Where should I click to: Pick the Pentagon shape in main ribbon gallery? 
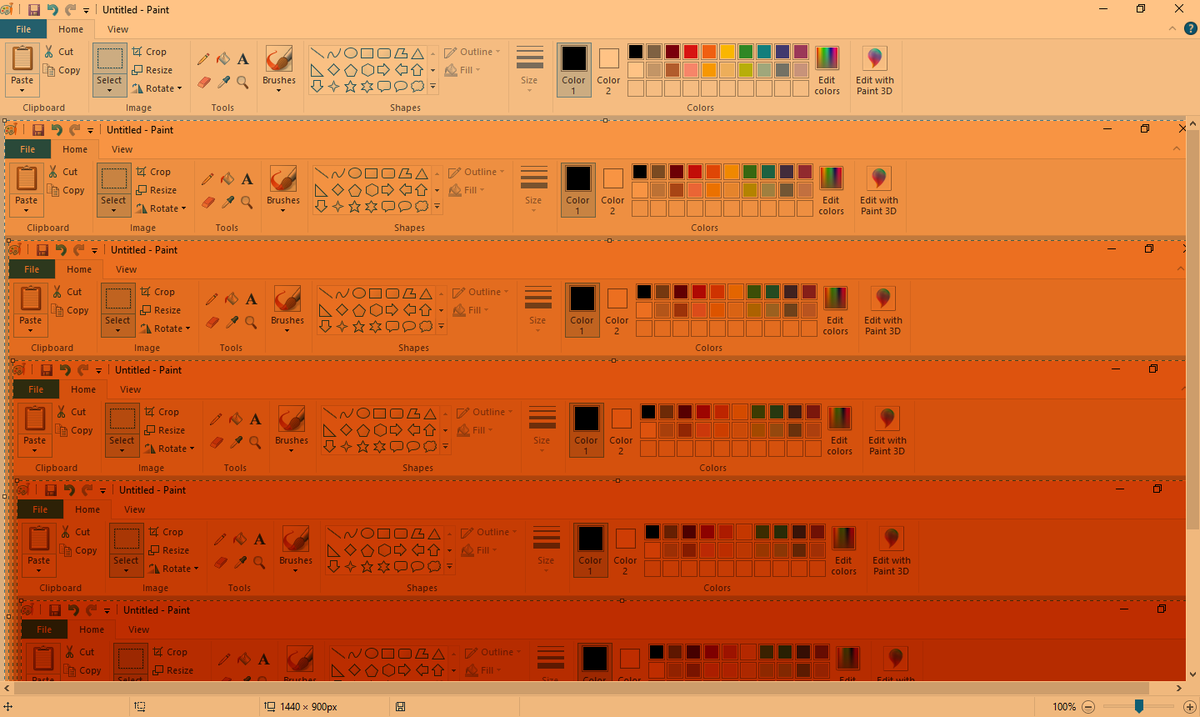[x=350, y=70]
